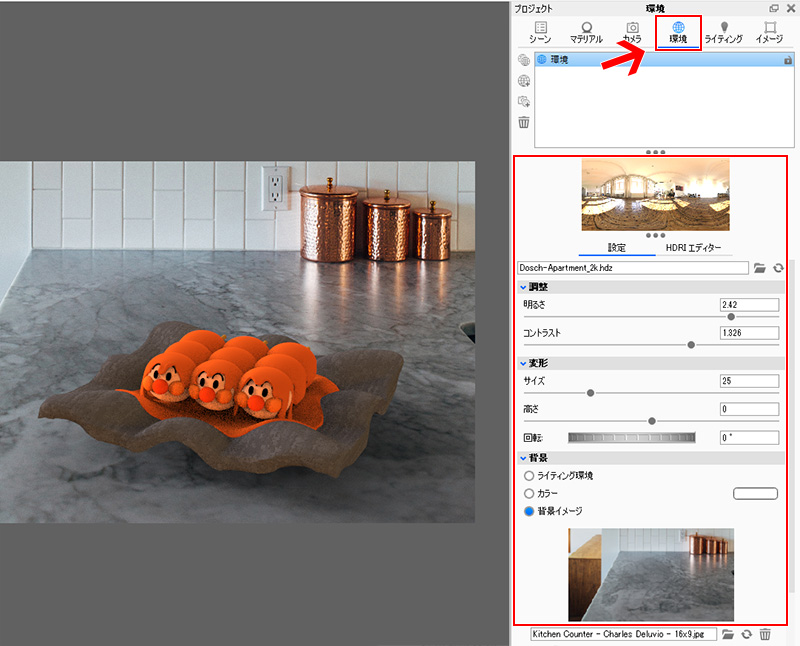Viewport: 800px width, 646px height.
Task: Refresh the Dosch-Apartment_2k.hdz HDRI file
Action: pos(778,268)
